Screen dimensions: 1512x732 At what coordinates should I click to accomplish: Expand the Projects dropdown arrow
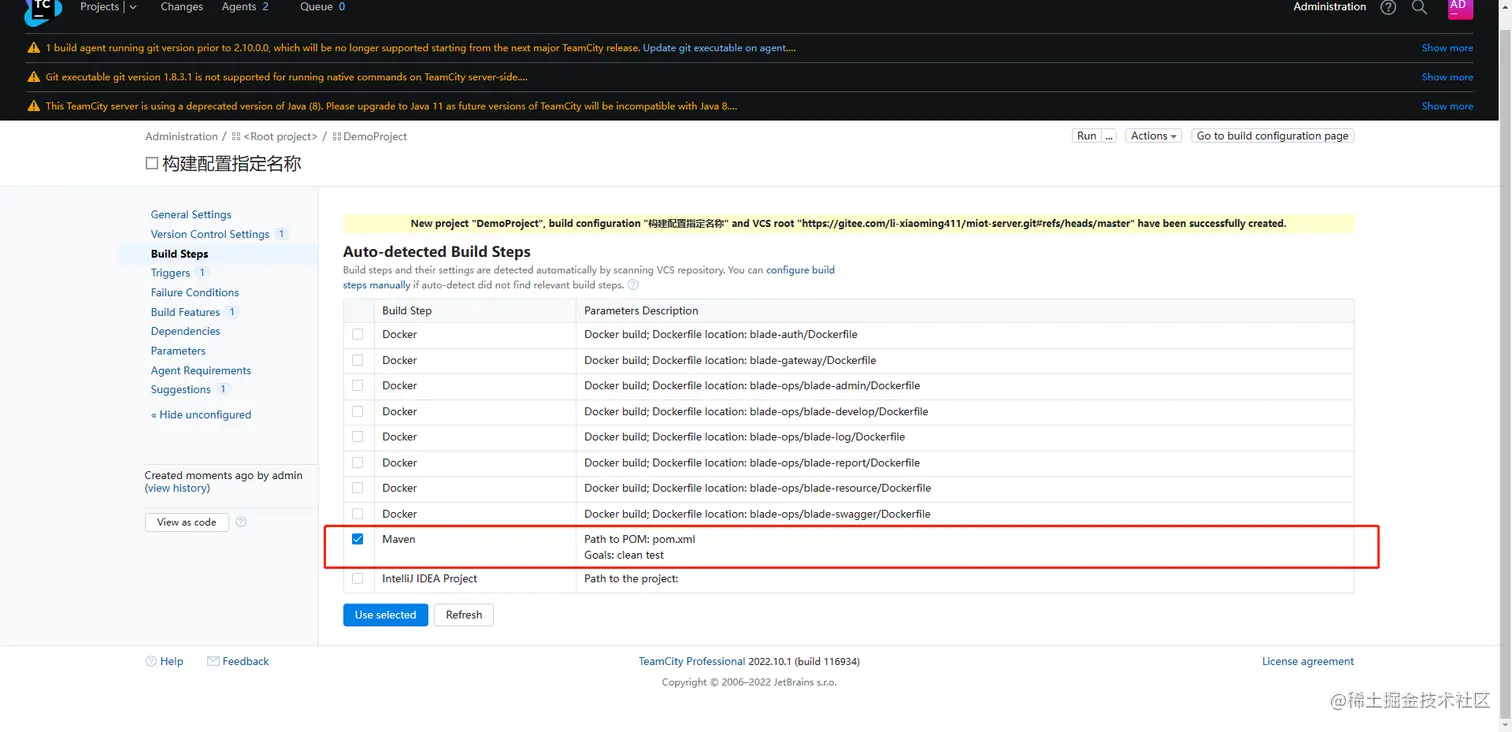[x=133, y=7]
